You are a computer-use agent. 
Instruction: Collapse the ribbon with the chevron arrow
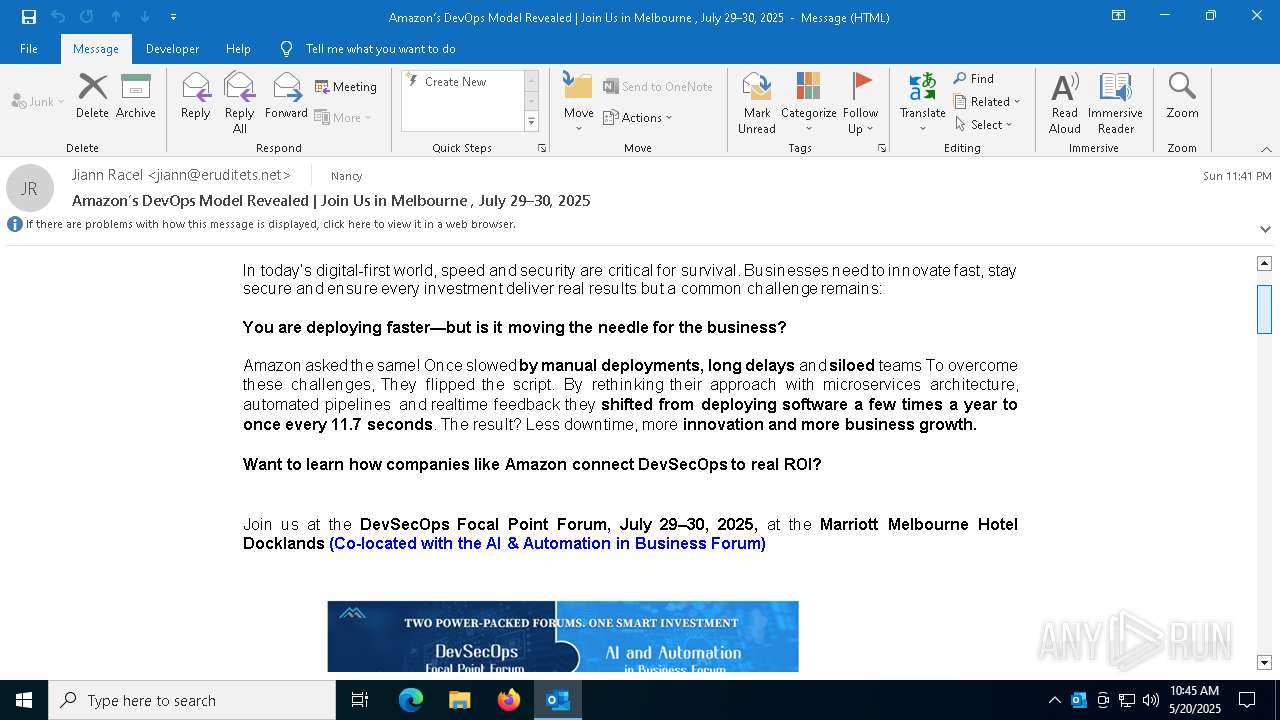pos(1265,149)
